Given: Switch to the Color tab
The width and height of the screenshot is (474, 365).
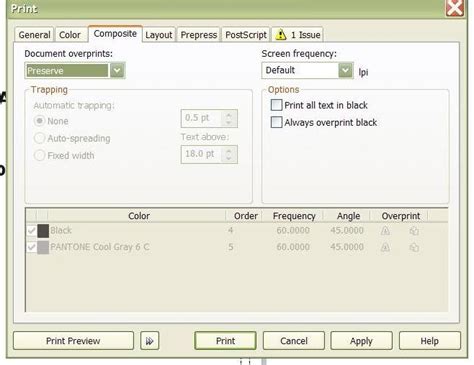Looking at the screenshot, I should pos(70,35).
